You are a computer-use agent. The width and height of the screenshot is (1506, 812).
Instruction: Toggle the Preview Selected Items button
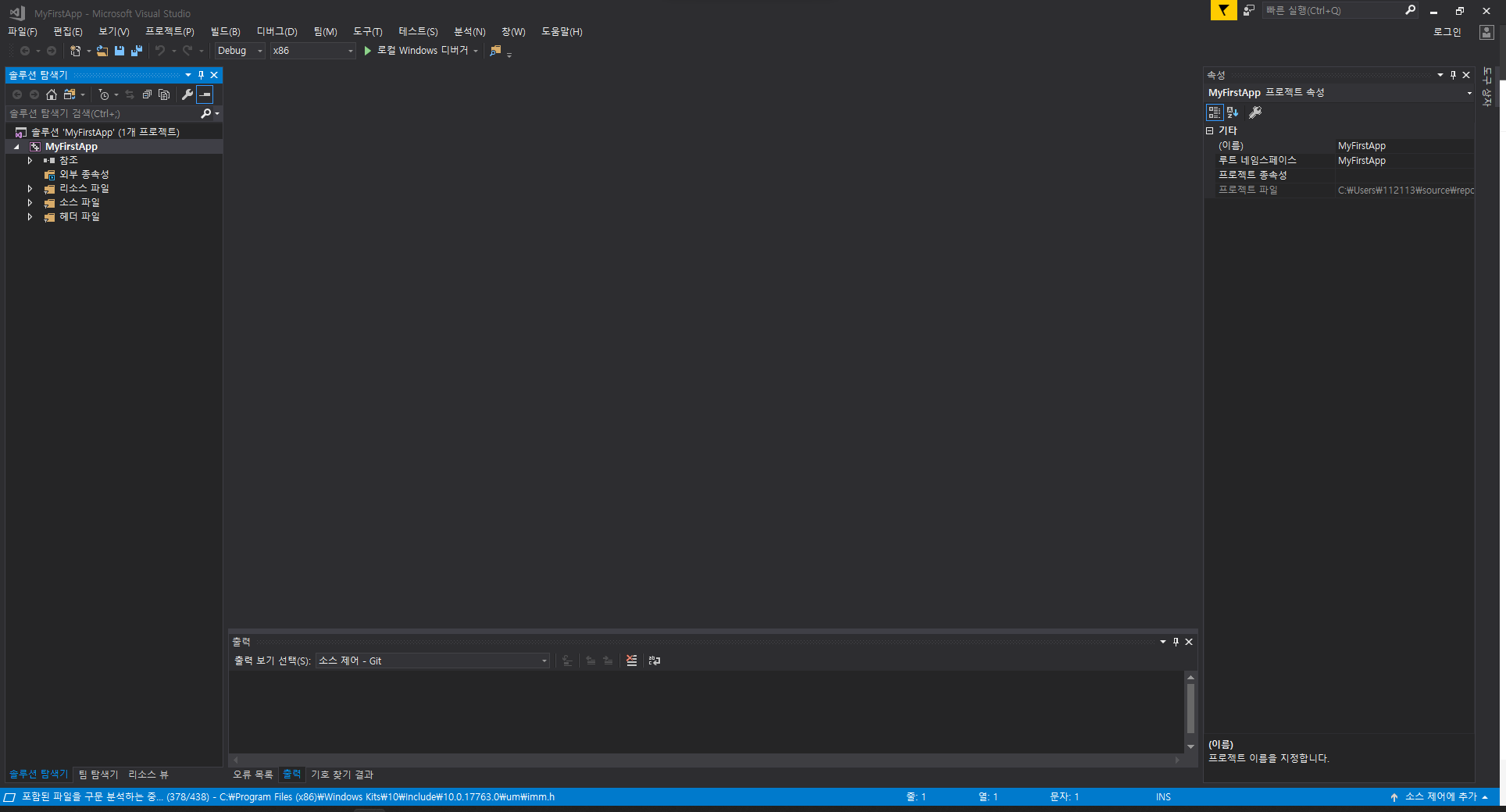[x=205, y=94]
